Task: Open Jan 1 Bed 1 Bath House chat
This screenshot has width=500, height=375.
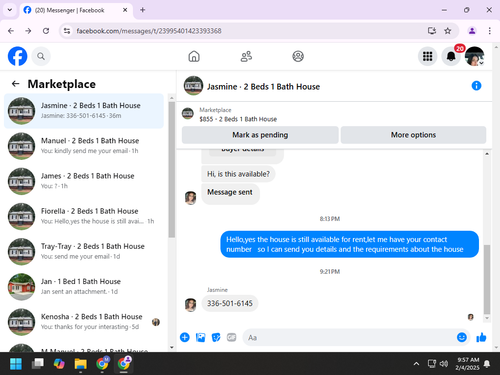Action: point(84,287)
